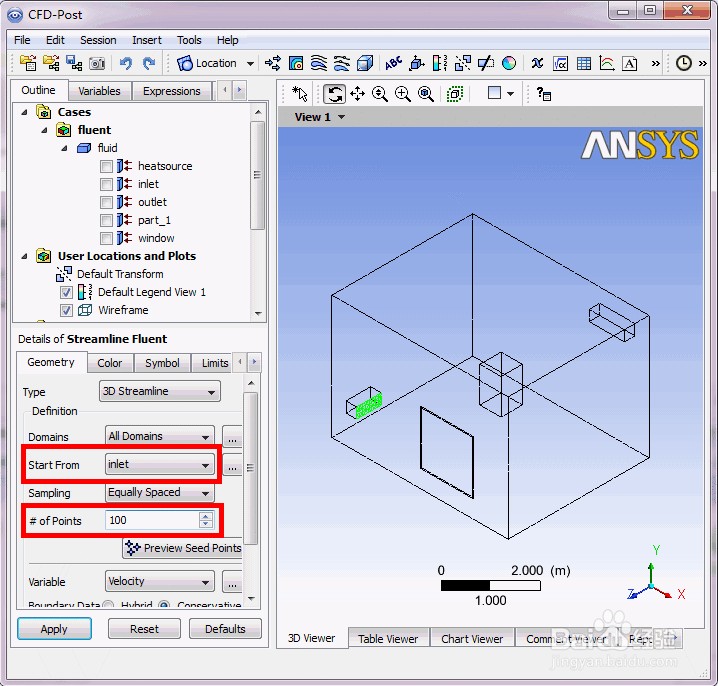
Task: Insert a Comment icon
Action: pos(630,63)
